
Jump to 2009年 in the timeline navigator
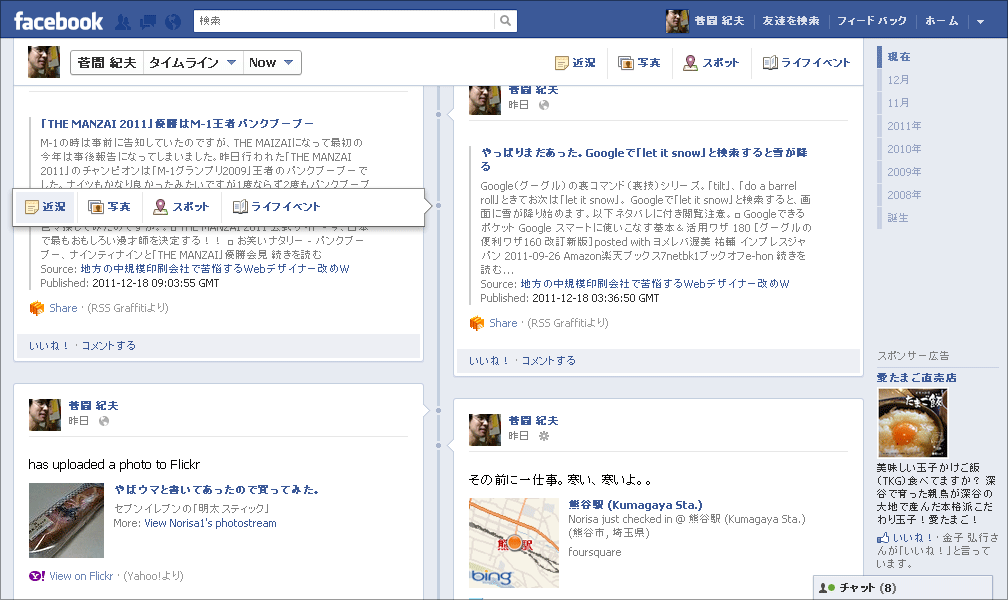pos(904,172)
